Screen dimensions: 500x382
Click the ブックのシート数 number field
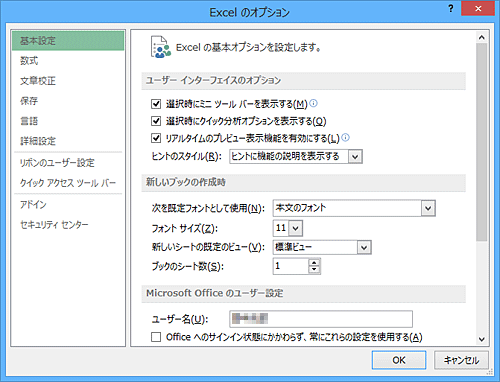(291, 266)
